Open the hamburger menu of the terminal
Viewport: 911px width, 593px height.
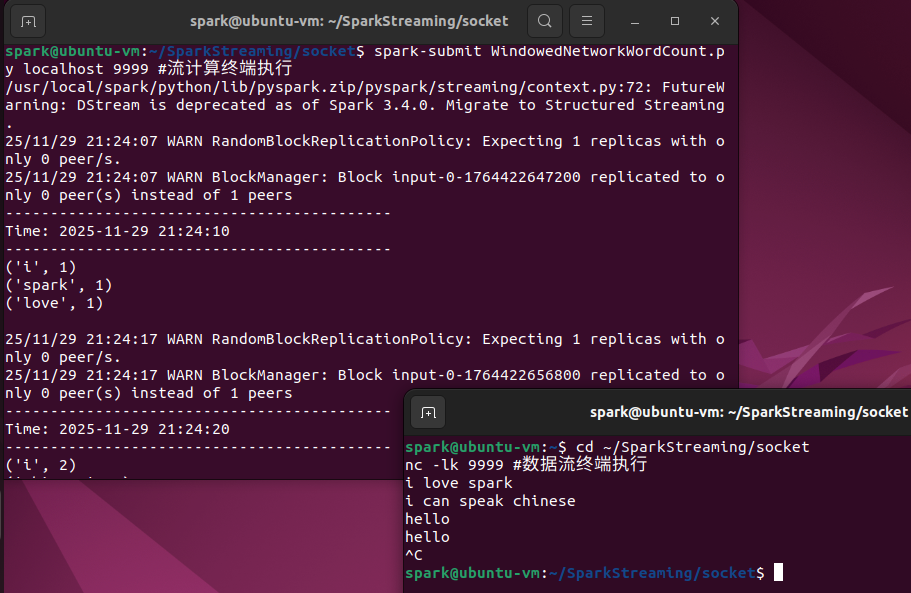[x=586, y=20]
